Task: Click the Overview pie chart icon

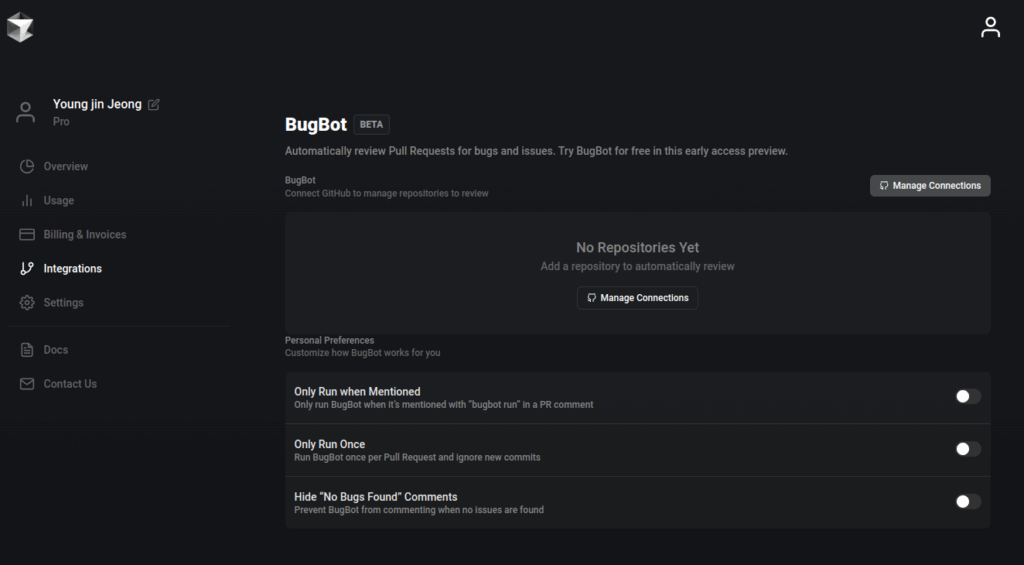Action: pos(27,166)
